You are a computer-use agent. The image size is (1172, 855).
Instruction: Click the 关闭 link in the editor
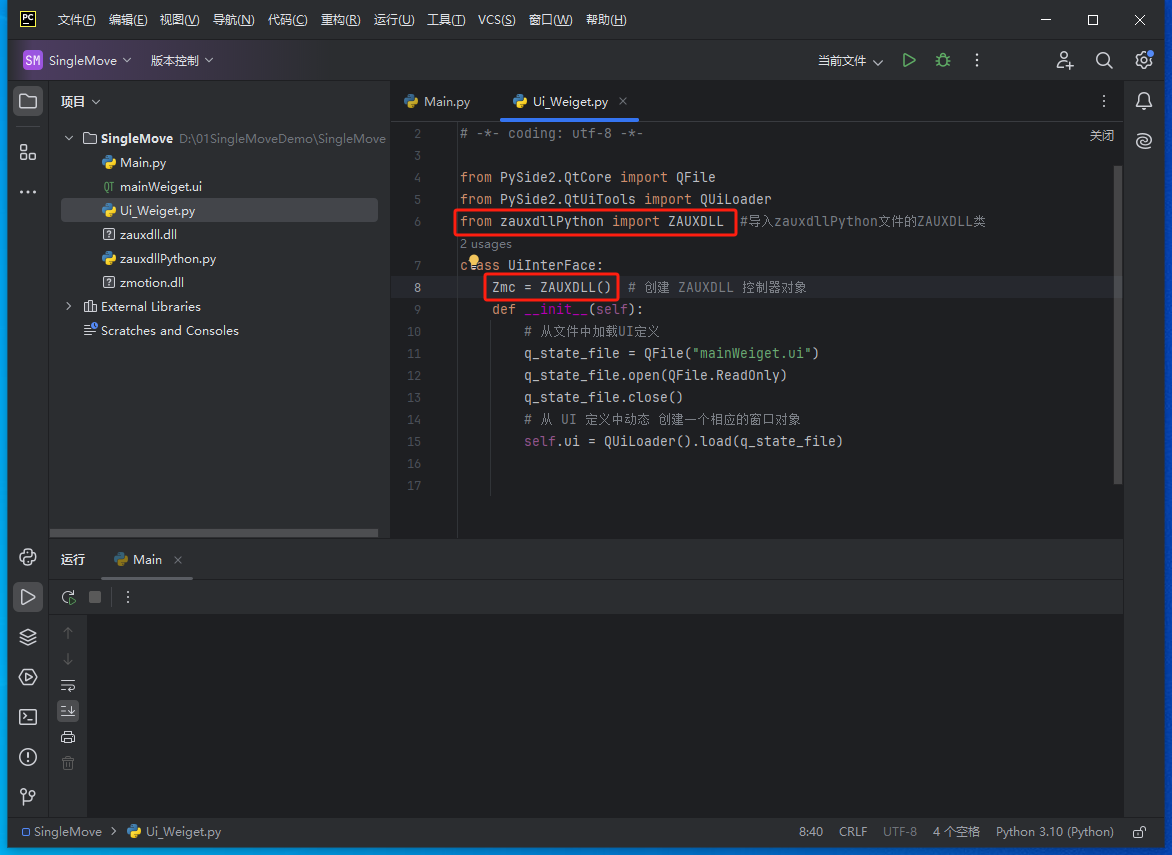pyautogui.click(x=1101, y=136)
